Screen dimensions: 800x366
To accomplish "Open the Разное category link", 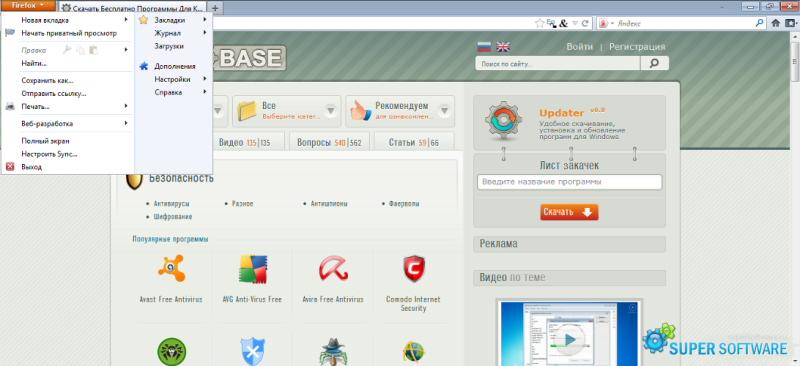I will (x=242, y=203).
